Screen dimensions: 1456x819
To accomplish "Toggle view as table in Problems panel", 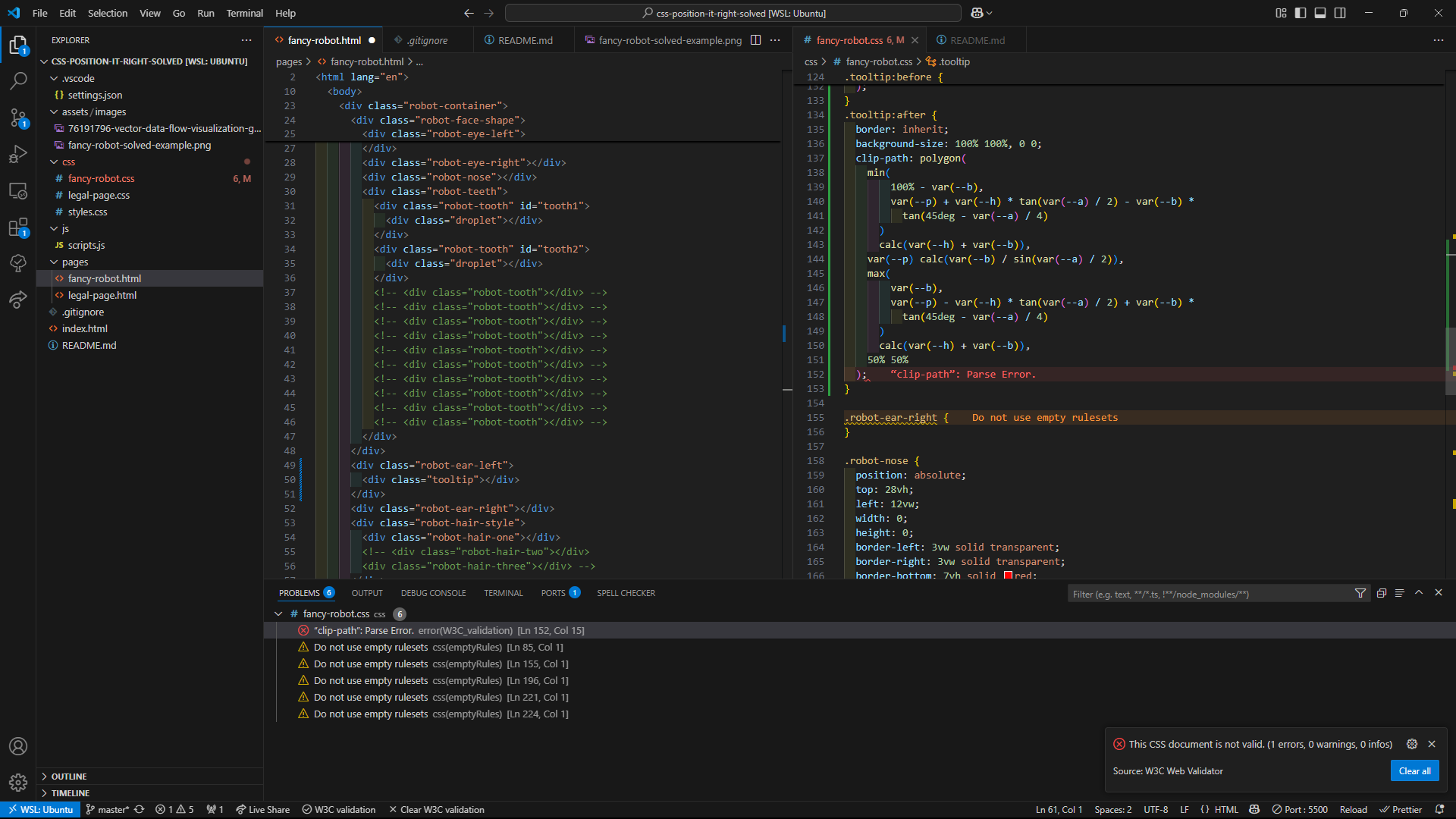I will click(x=1400, y=593).
